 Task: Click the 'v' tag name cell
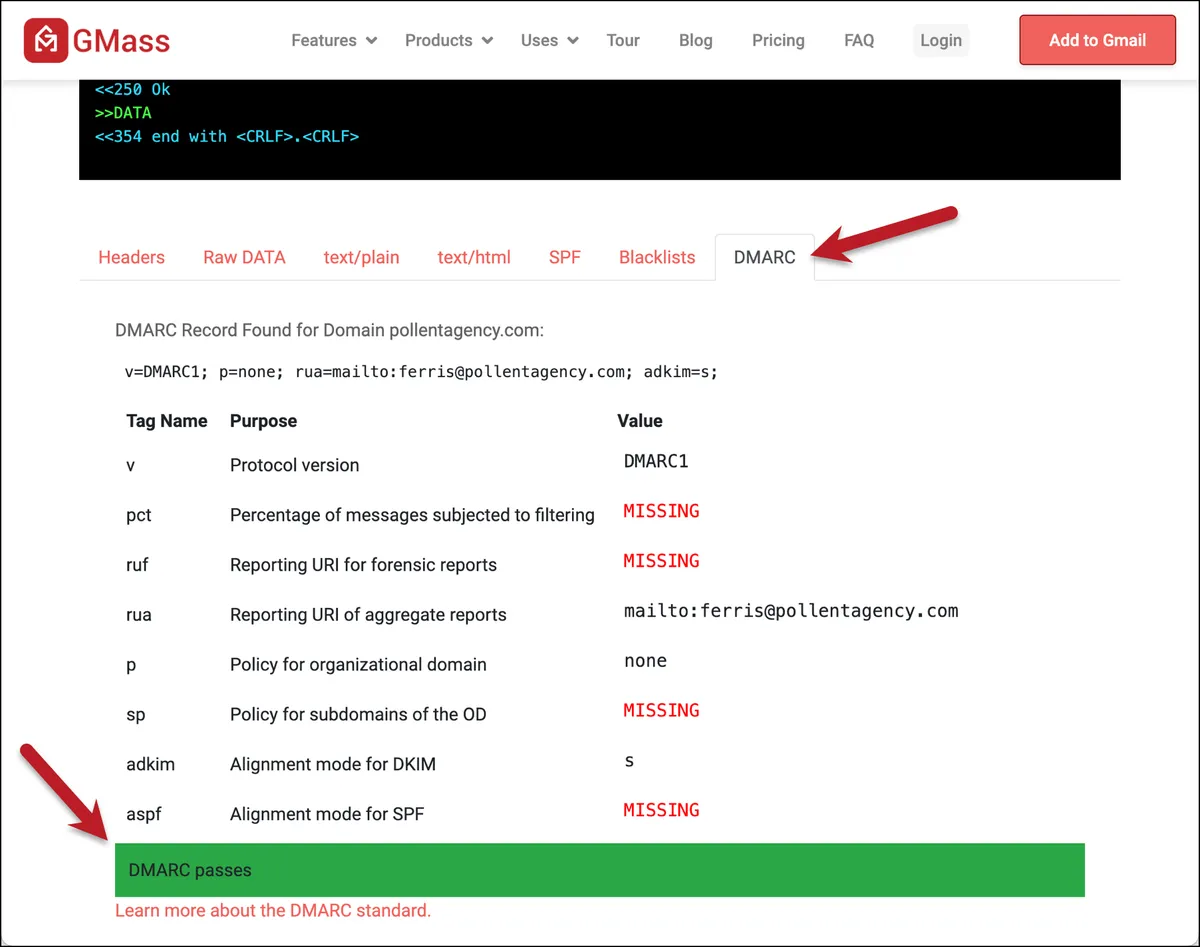pos(130,465)
